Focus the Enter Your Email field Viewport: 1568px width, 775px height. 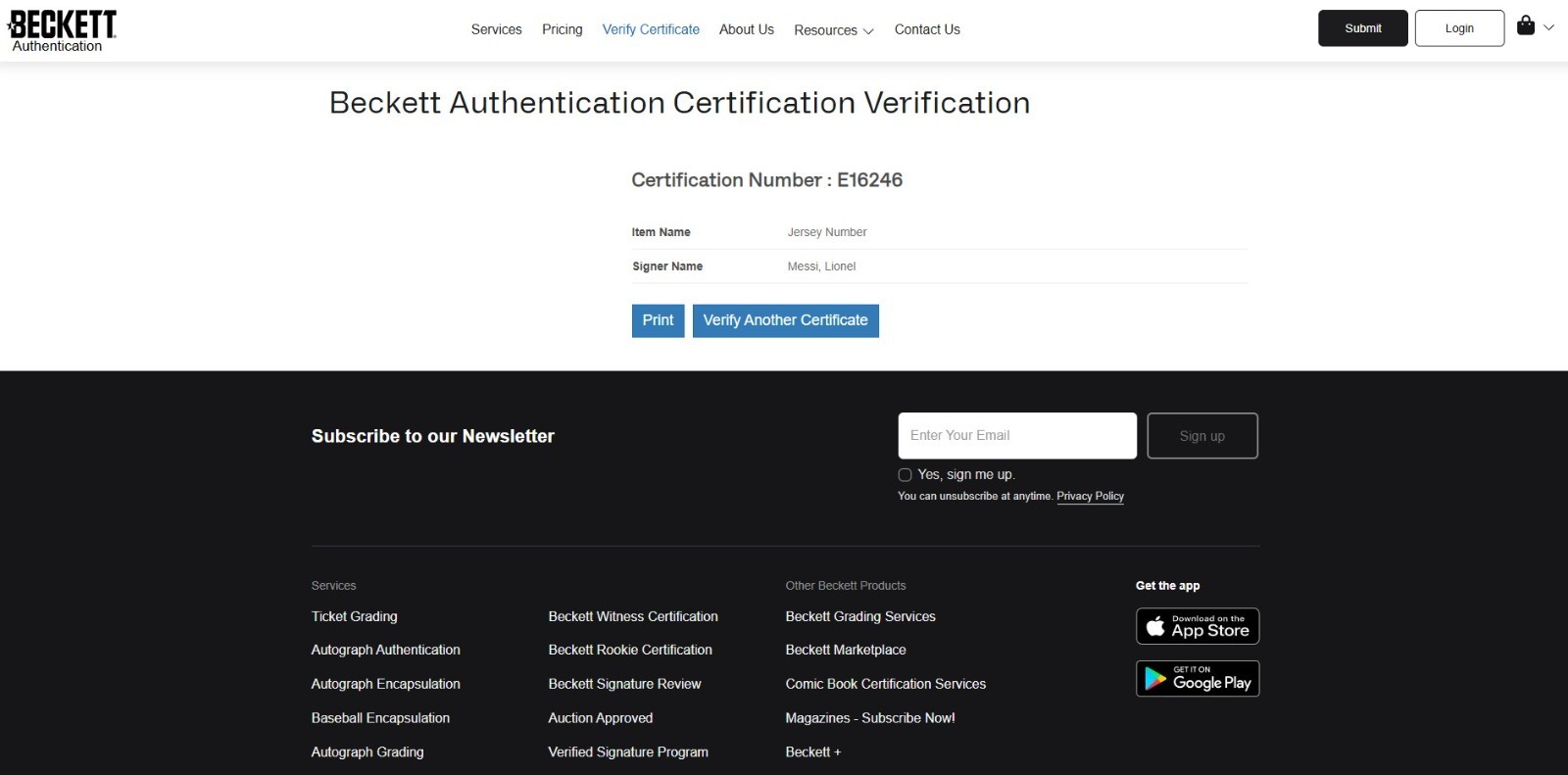click(1017, 436)
